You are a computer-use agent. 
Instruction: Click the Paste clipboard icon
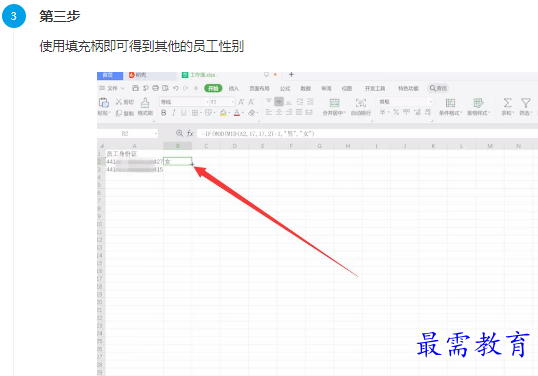[103, 102]
